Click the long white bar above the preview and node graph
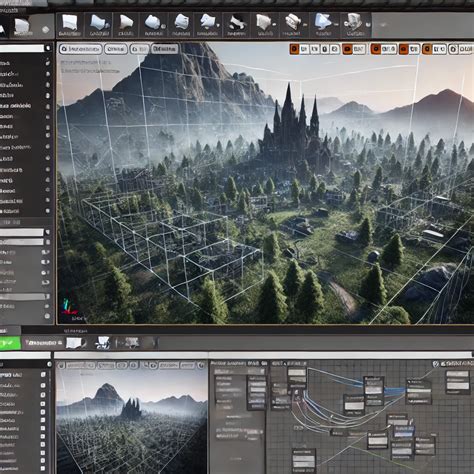Viewport: 474px width, 474px height. coord(264,355)
